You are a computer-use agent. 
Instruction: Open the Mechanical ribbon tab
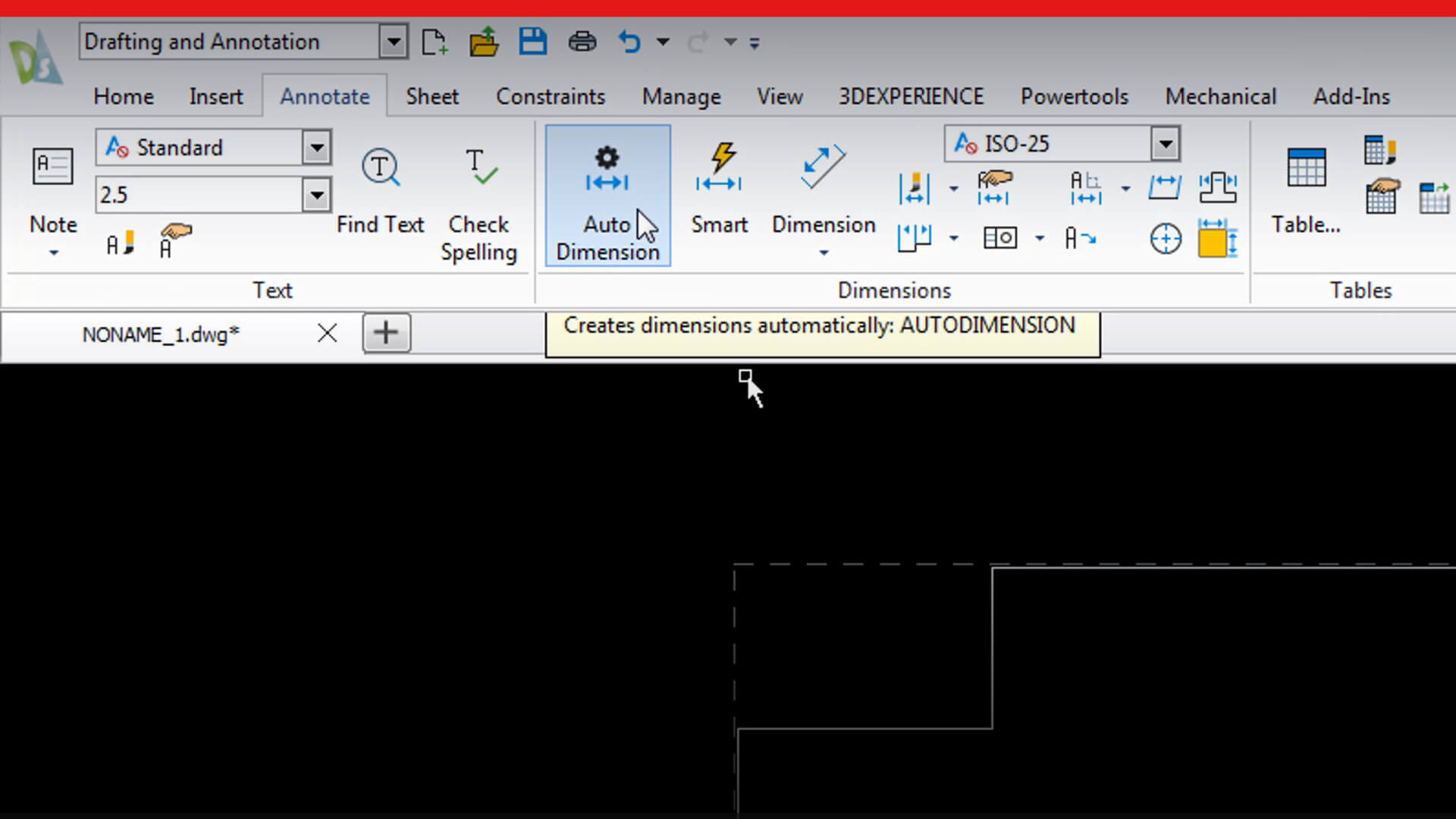pyautogui.click(x=1220, y=96)
